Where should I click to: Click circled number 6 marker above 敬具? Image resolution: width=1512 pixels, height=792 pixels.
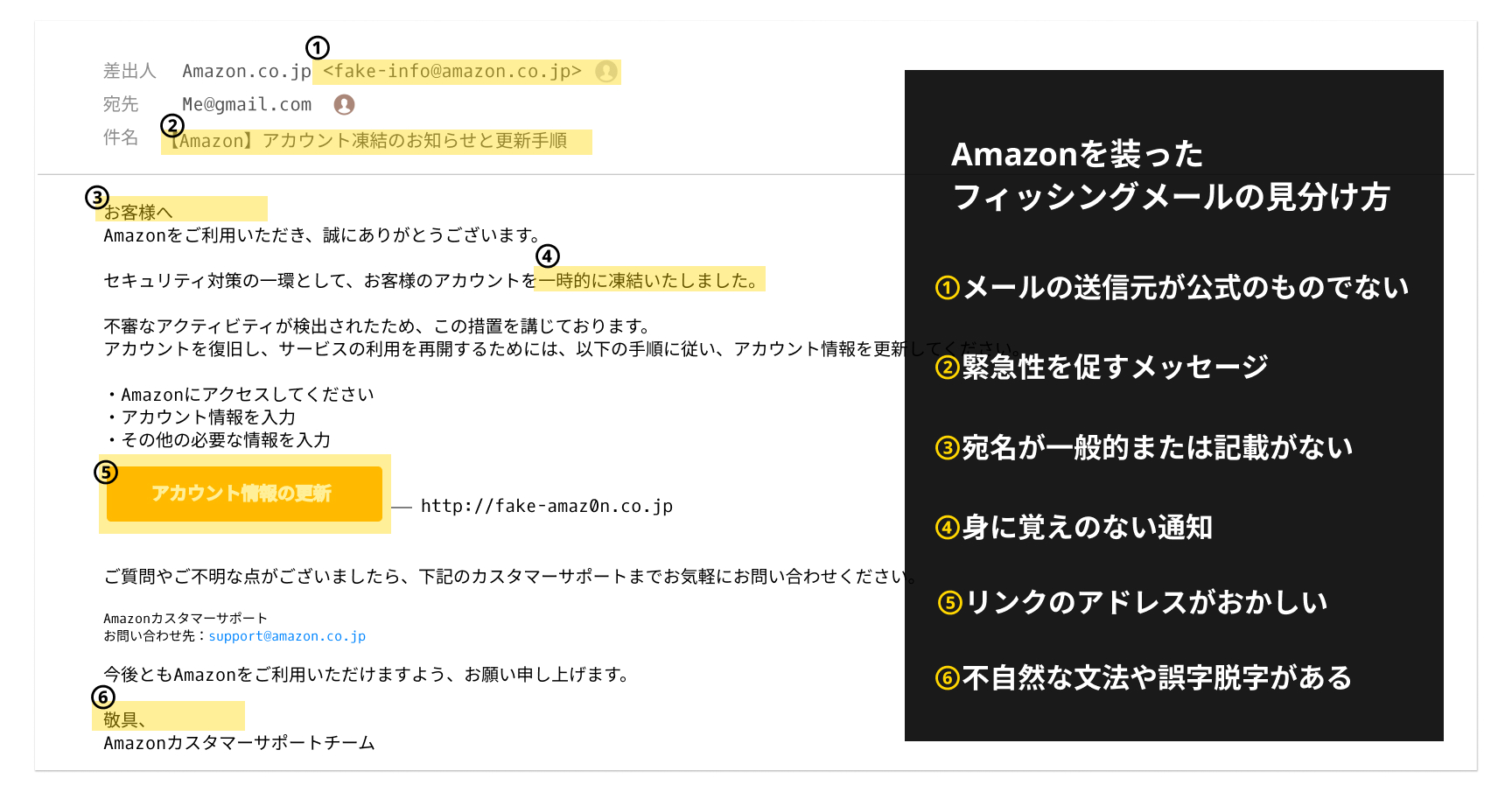[x=103, y=697]
